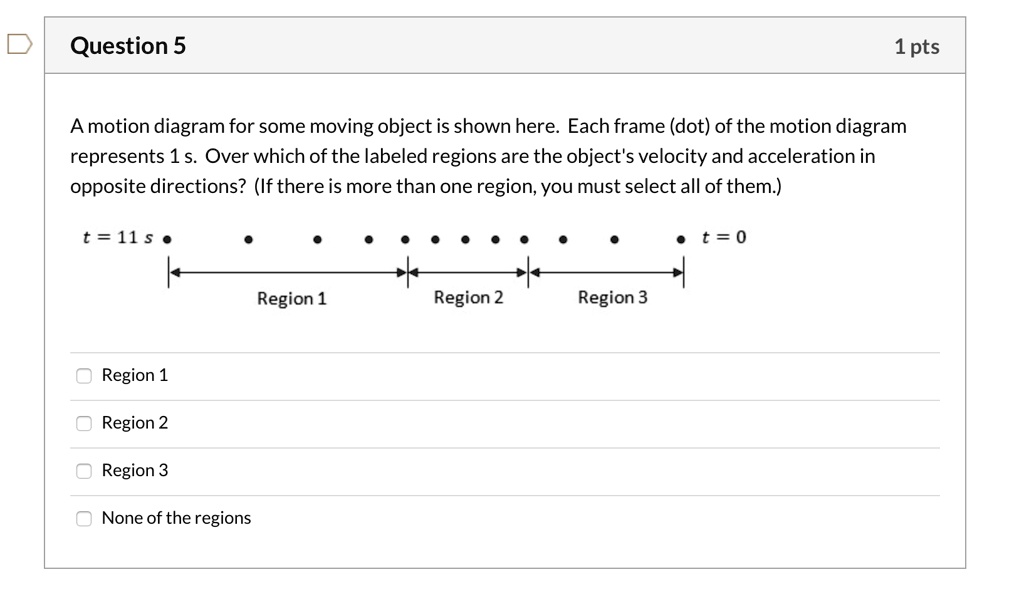Click the Region 2 measurement arrow line
The image size is (1024, 604).
pyautogui.click(x=468, y=271)
